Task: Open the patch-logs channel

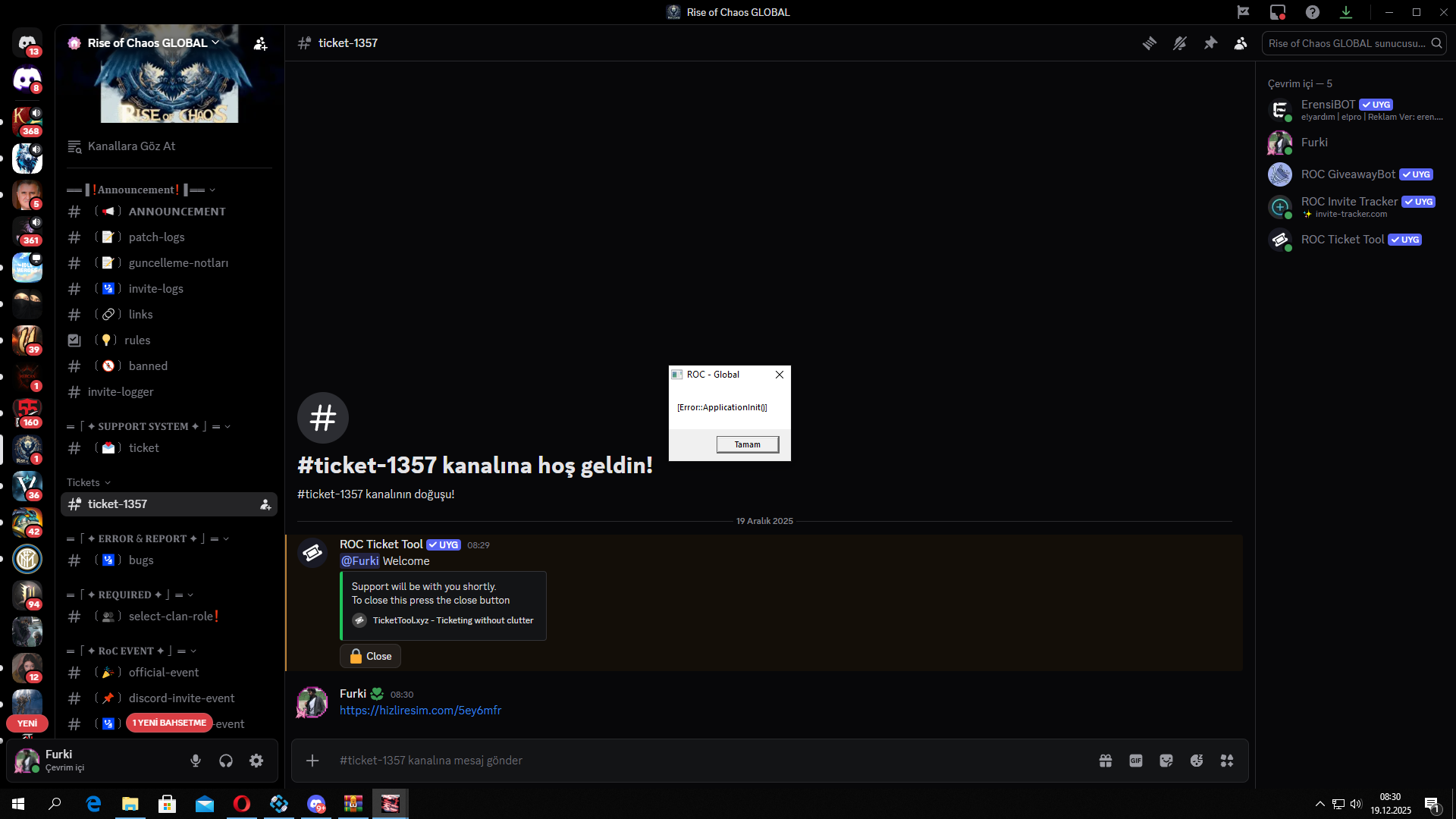Action: pyautogui.click(x=169, y=237)
